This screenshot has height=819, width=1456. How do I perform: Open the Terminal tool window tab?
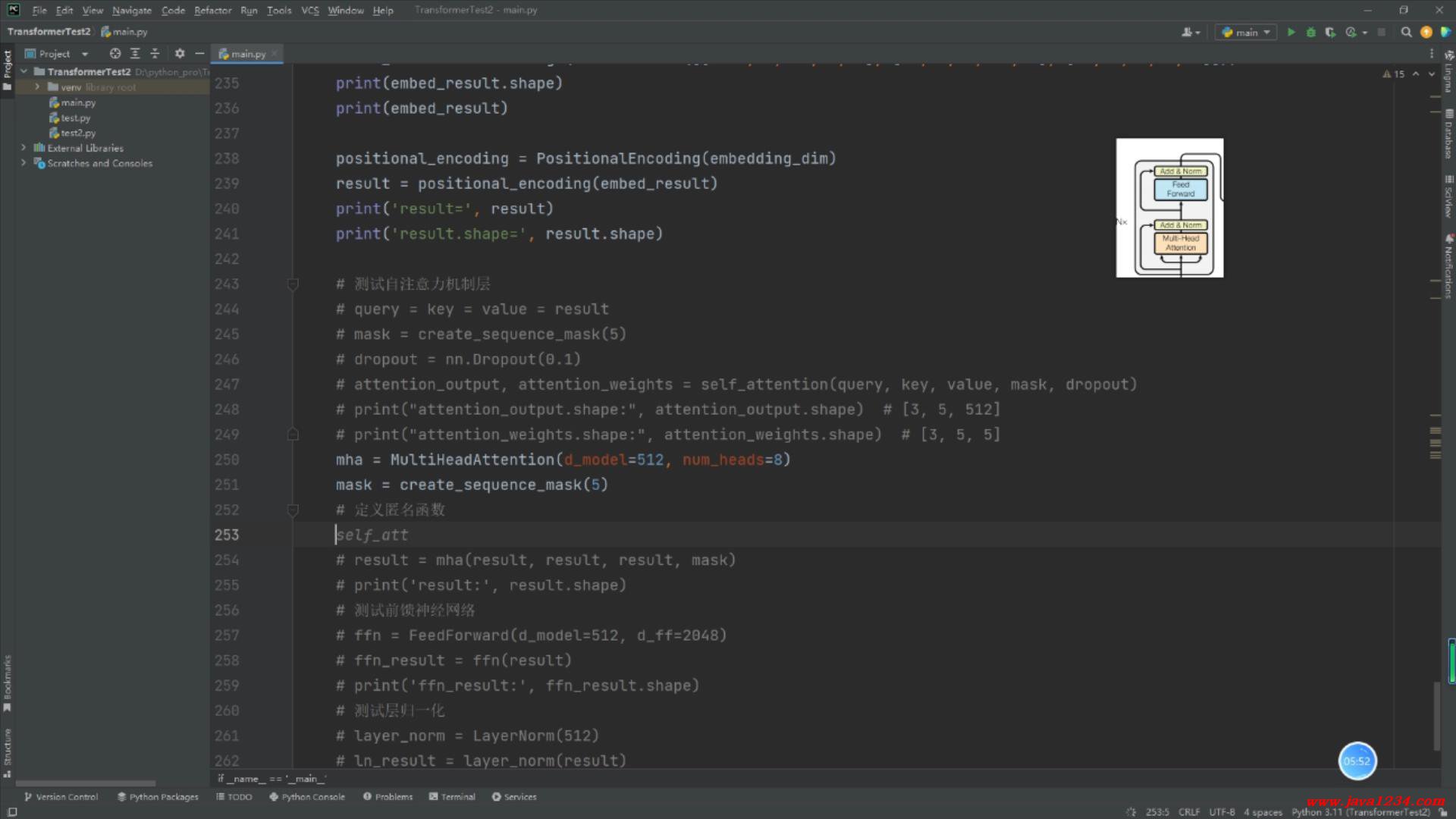tap(452, 797)
